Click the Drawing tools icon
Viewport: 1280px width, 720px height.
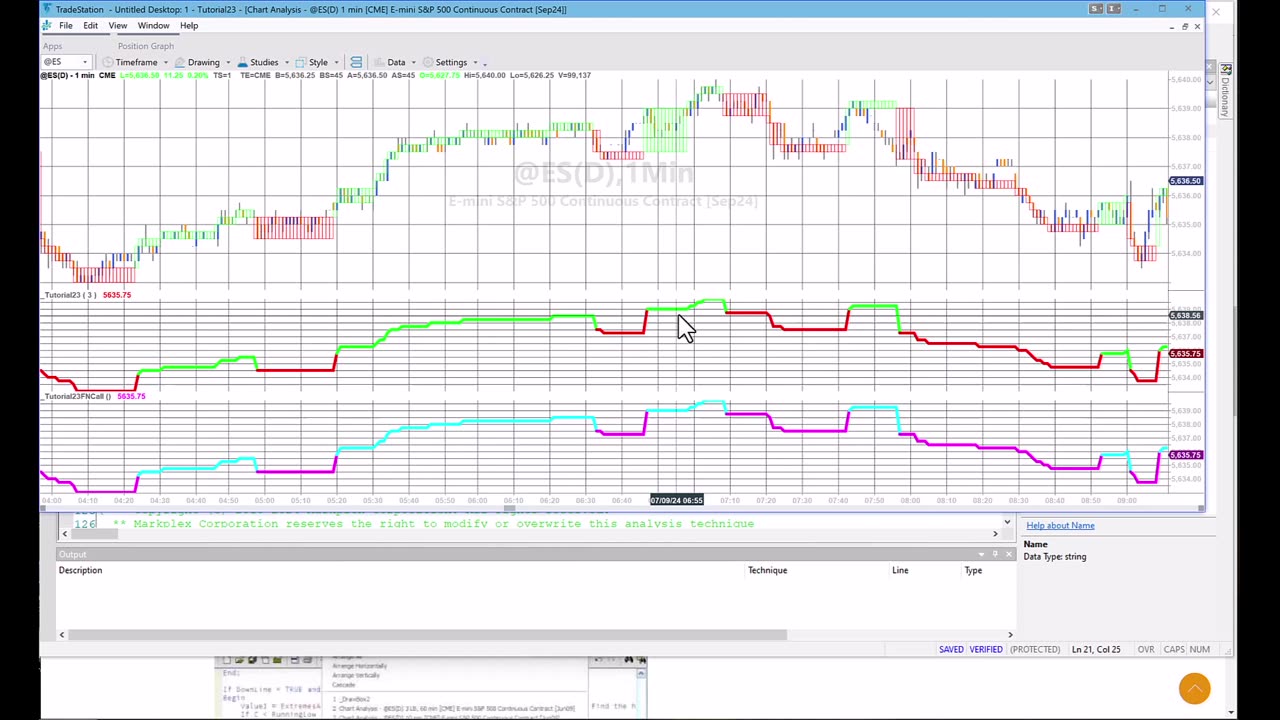[x=180, y=62]
